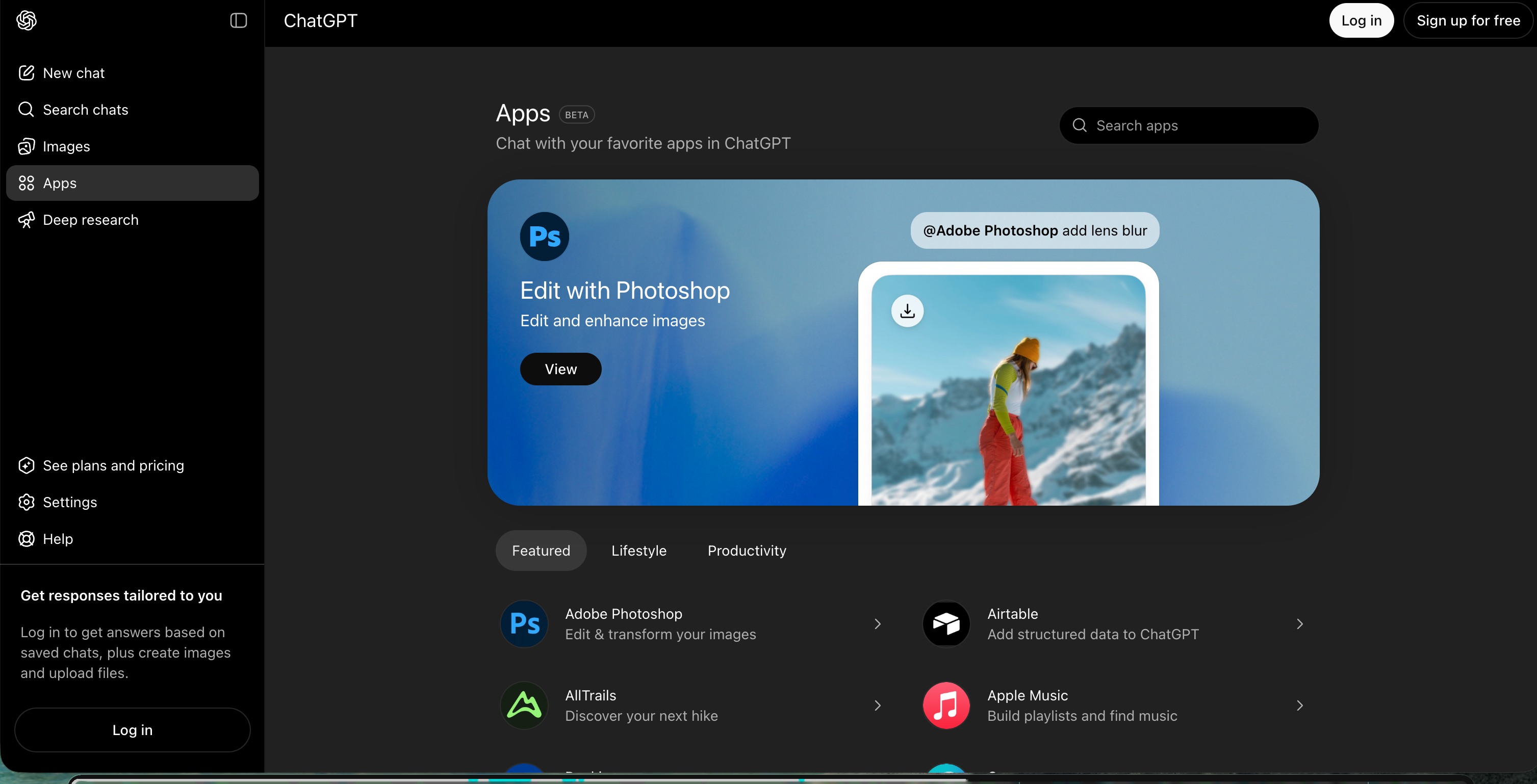Click the See plans and pricing icon
Image resolution: width=1537 pixels, height=784 pixels.
click(x=26, y=465)
